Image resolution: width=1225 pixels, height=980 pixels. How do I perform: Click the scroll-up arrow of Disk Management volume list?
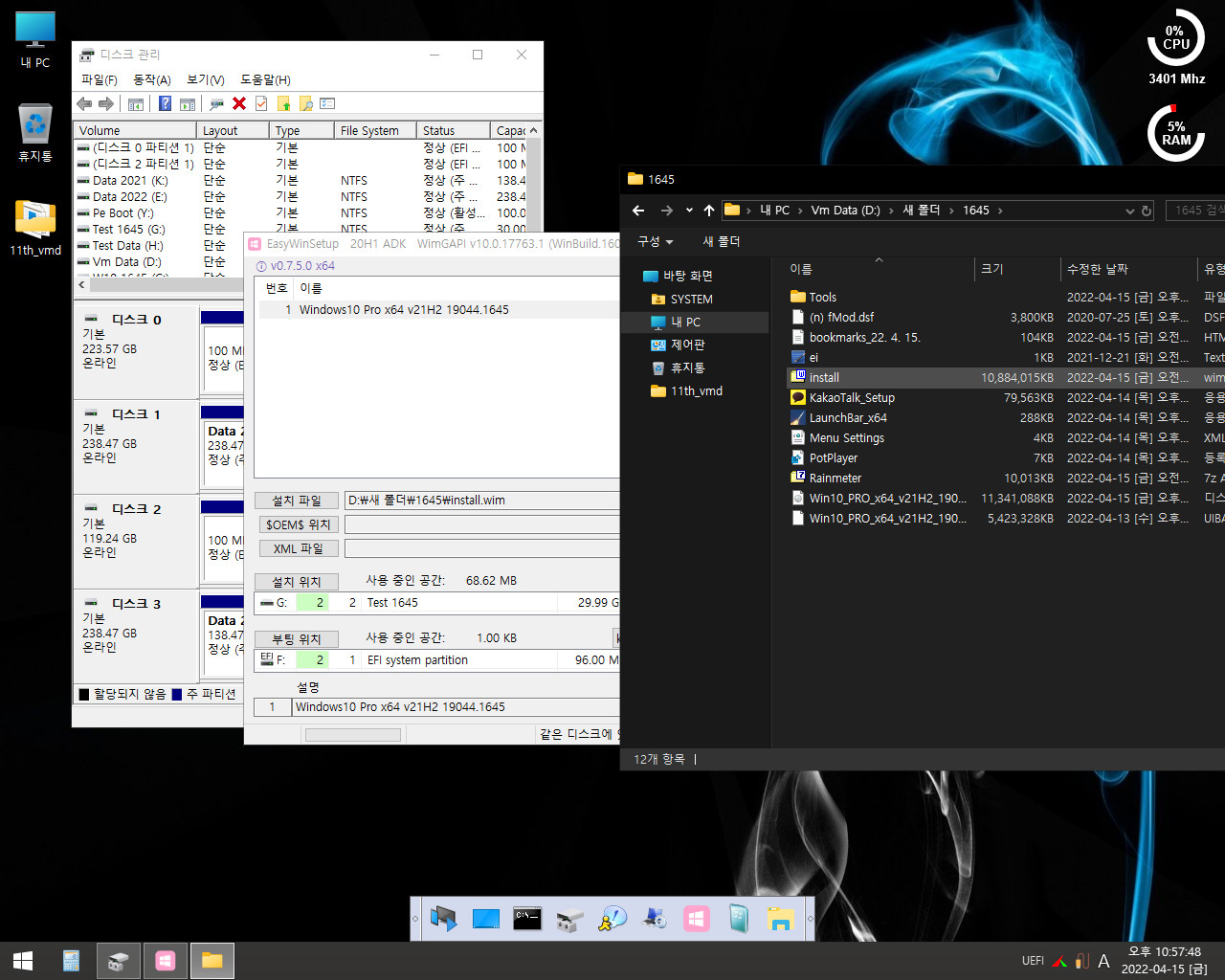point(533,130)
